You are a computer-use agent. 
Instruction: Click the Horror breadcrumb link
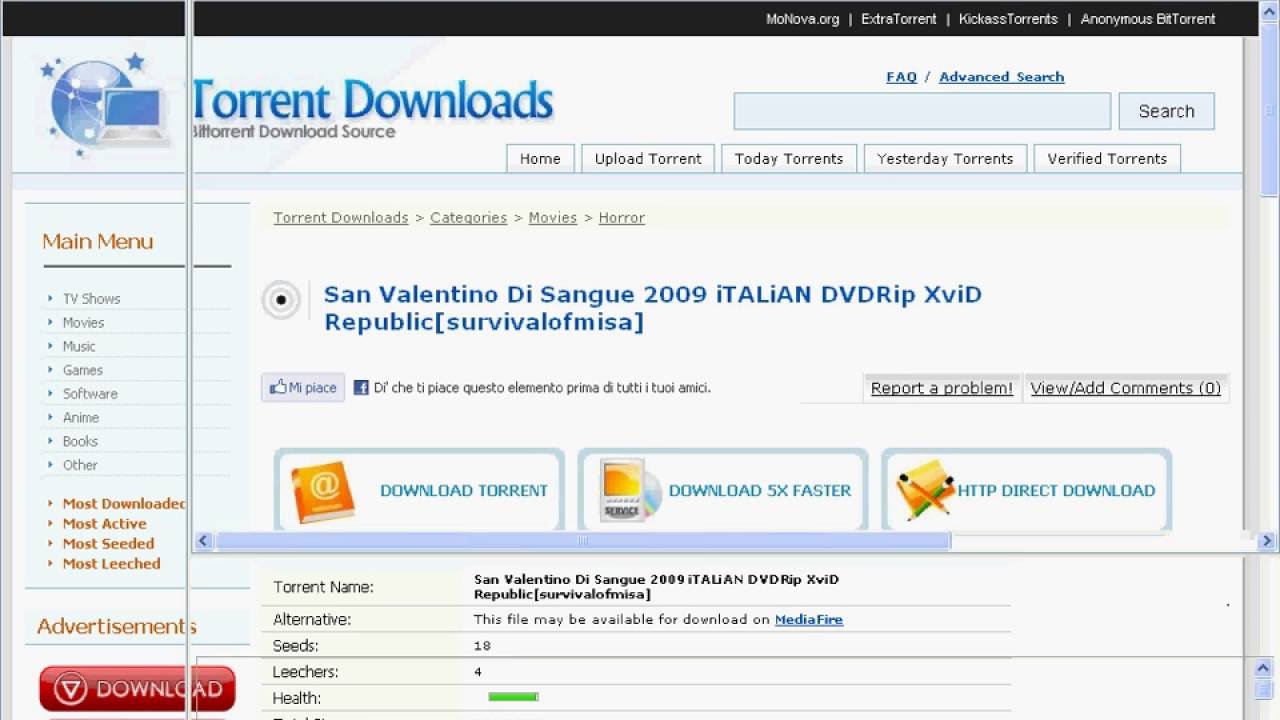click(x=622, y=218)
